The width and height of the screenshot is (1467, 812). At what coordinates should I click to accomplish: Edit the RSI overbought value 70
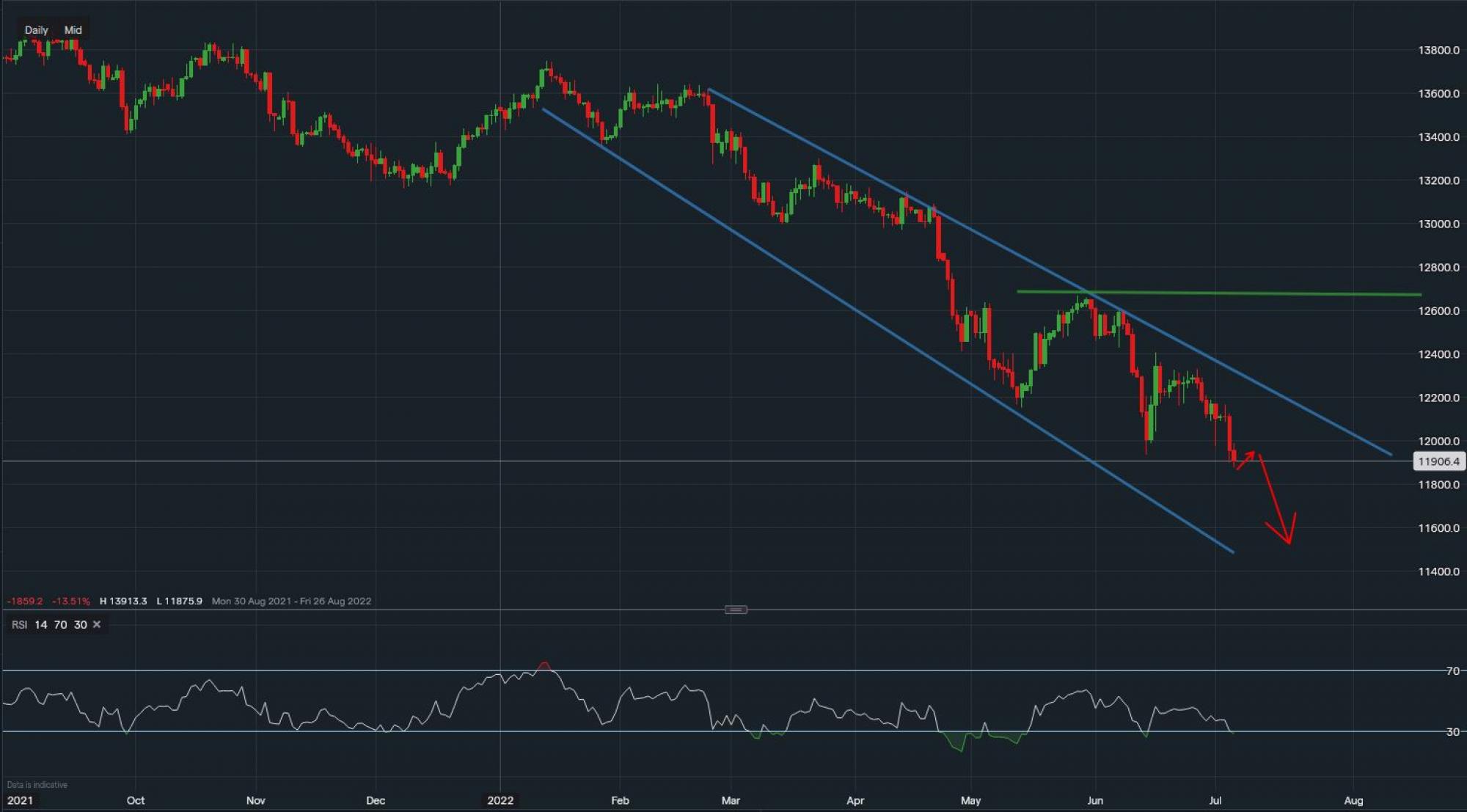60,625
